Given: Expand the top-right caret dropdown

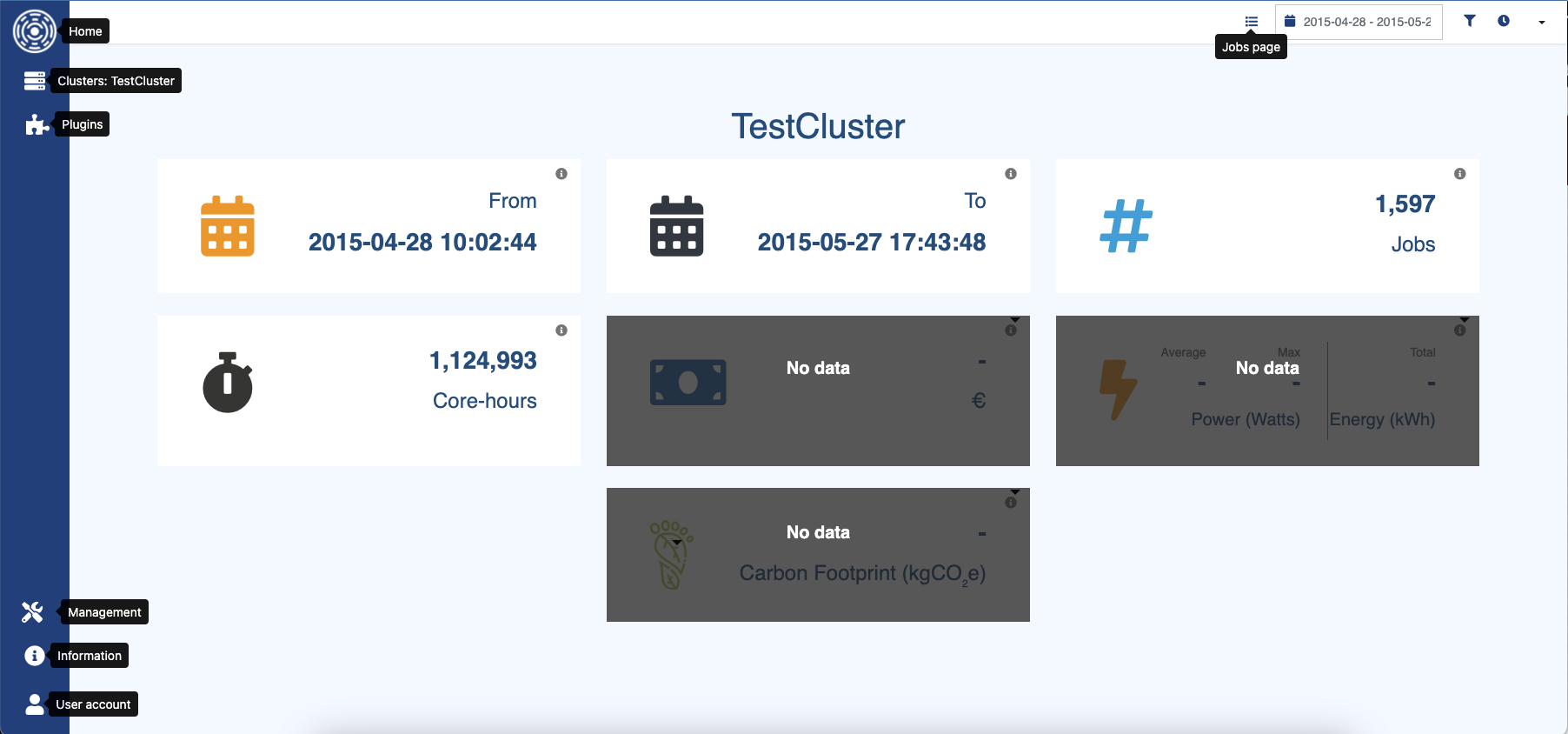Looking at the screenshot, I should 1542,23.
